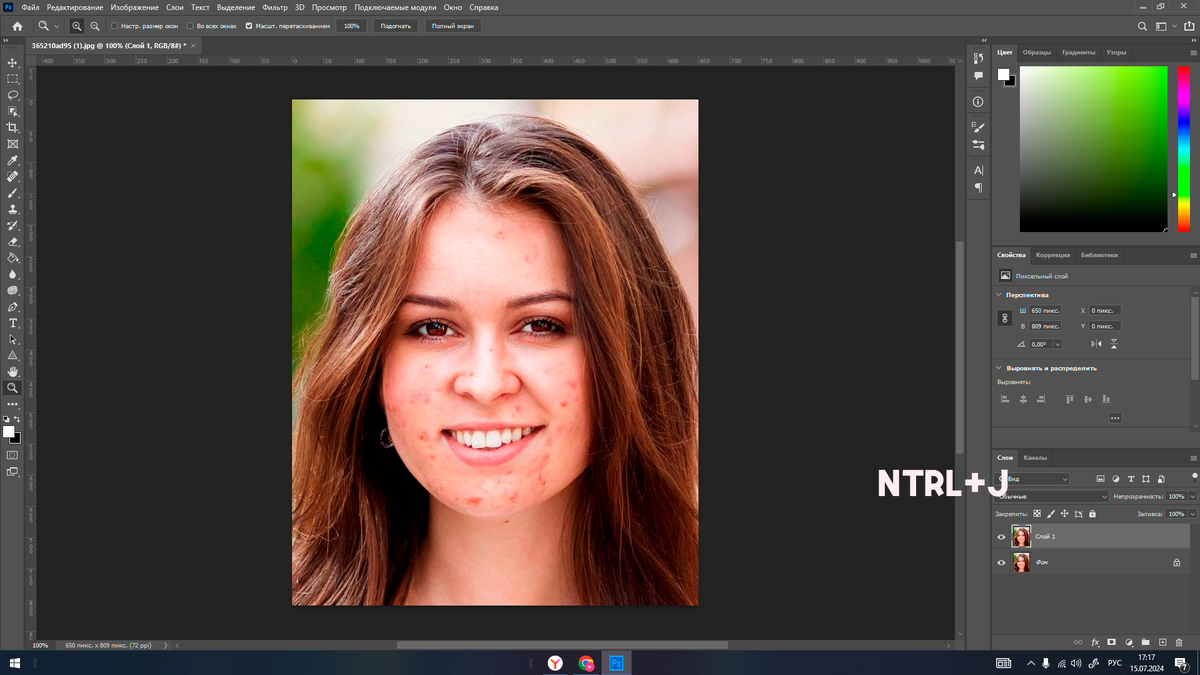Open the 'Фильтр' menu
Viewport: 1200px width, 675px height.
[x=275, y=7]
